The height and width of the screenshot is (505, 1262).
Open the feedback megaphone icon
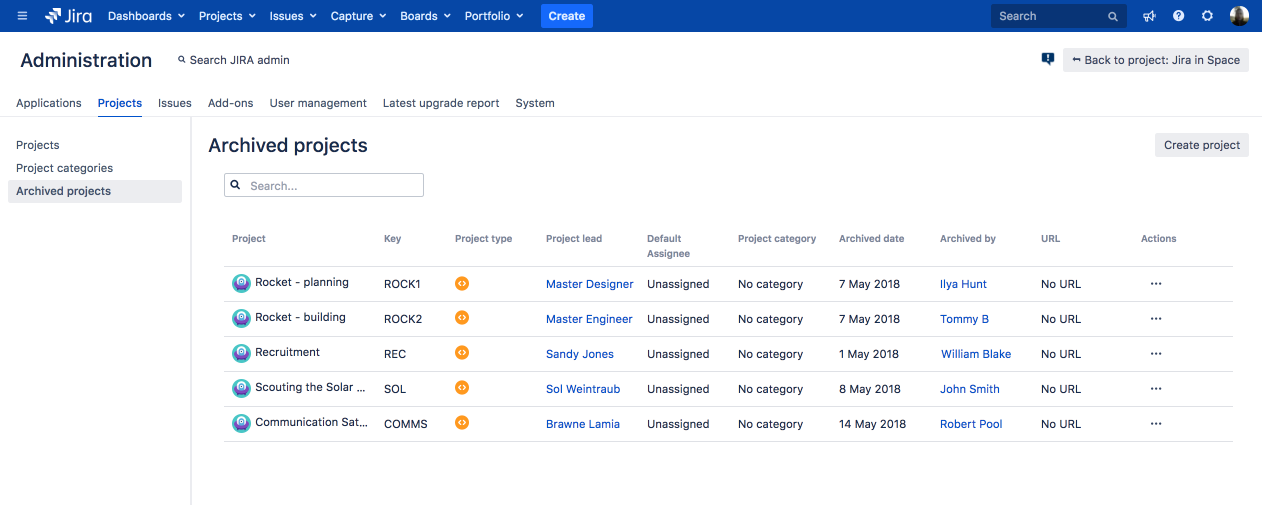pos(1150,16)
